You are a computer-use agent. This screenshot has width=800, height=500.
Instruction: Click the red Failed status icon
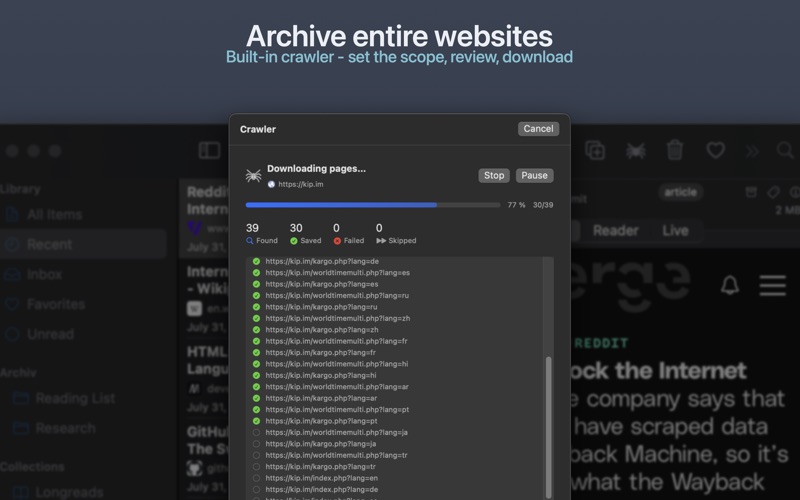(x=337, y=241)
